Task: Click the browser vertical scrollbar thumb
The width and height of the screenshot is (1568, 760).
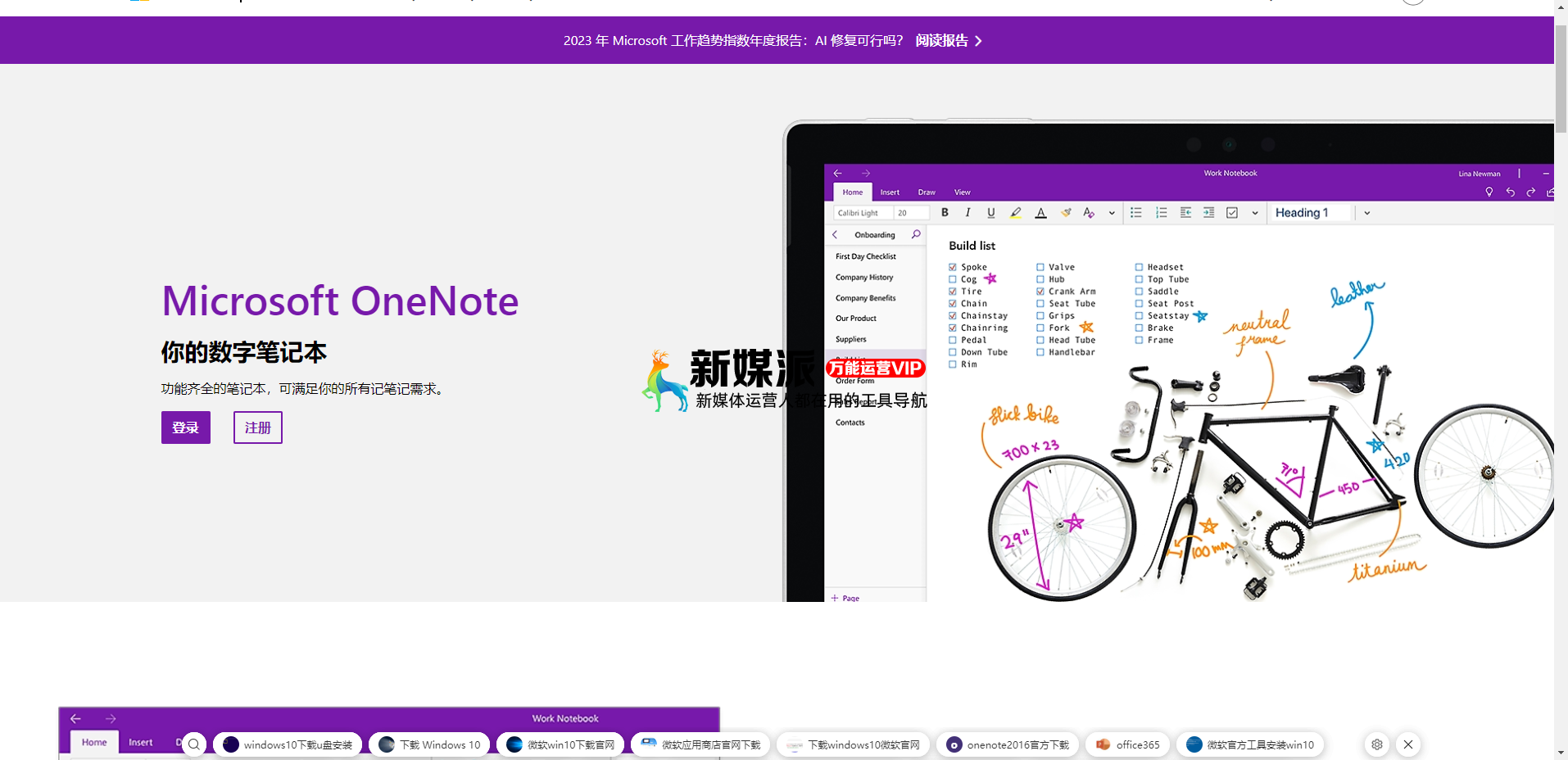Action: tap(1561, 78)
